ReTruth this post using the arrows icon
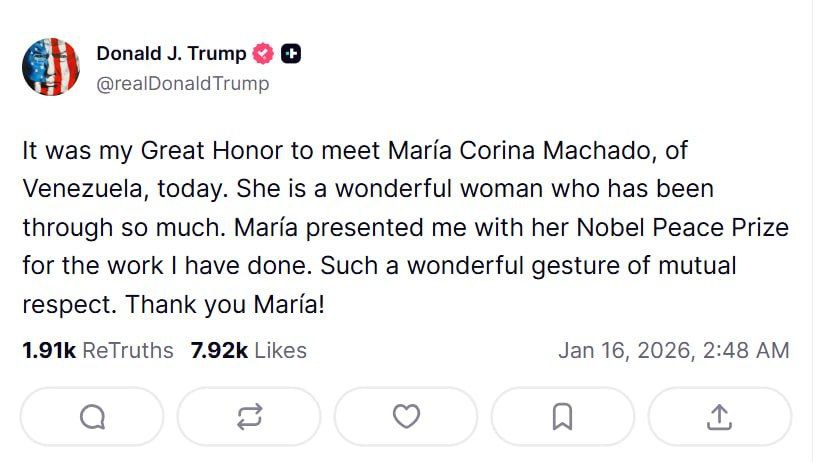The width and height of the screenshot is (822, 462). [249, 416]
